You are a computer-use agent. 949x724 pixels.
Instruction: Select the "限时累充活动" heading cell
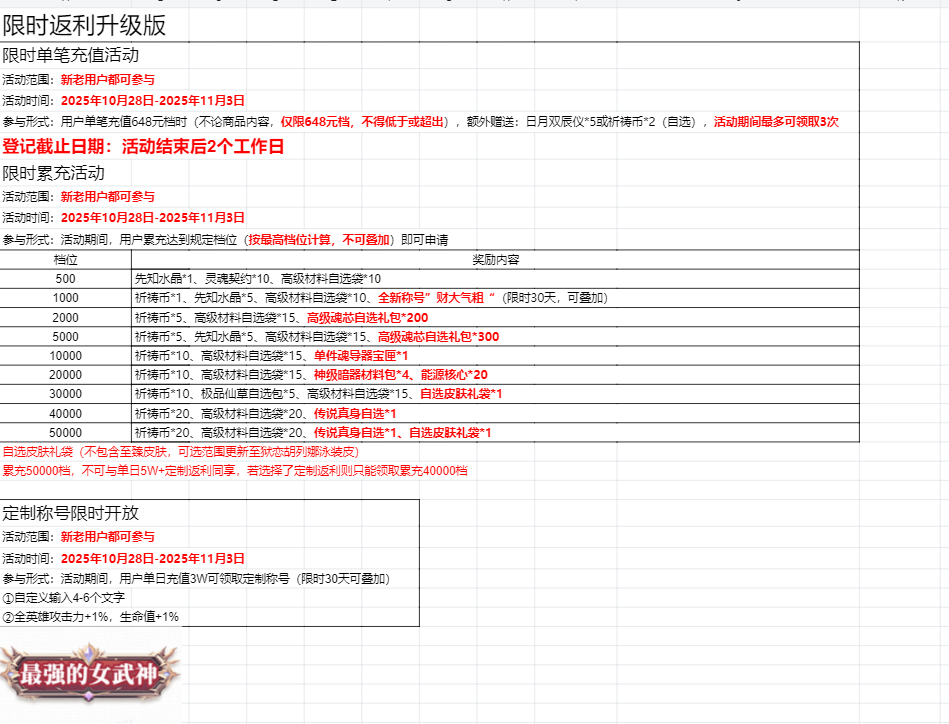(54, 173)
